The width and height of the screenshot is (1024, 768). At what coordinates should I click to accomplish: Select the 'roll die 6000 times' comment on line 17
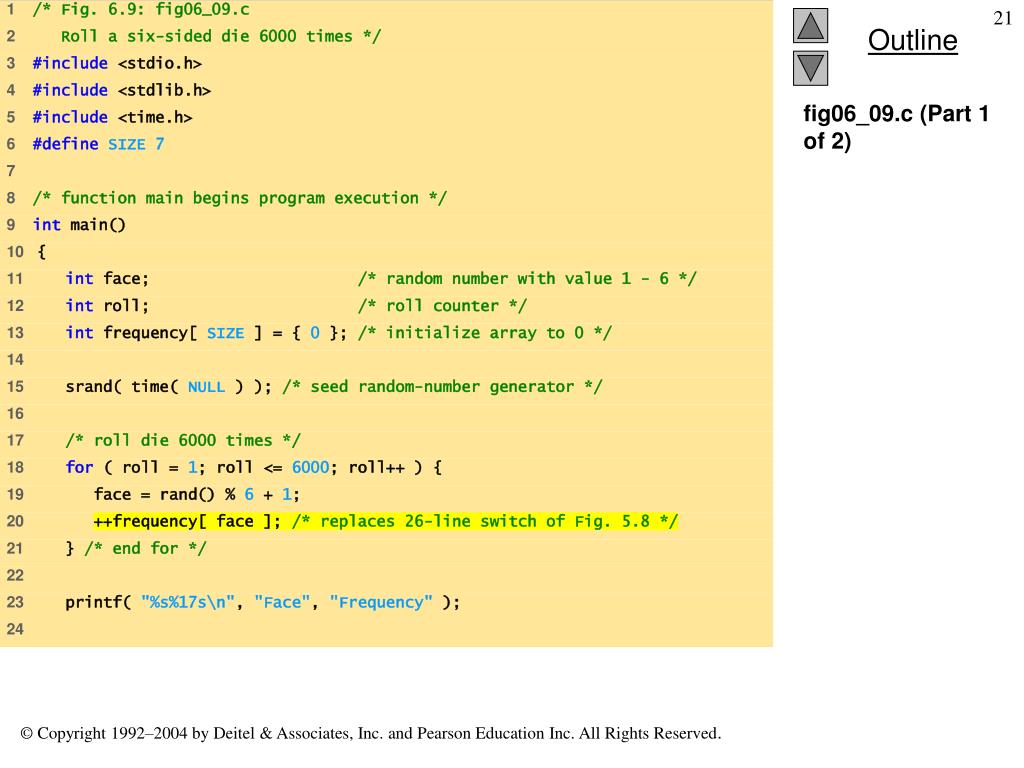[183, 440]
